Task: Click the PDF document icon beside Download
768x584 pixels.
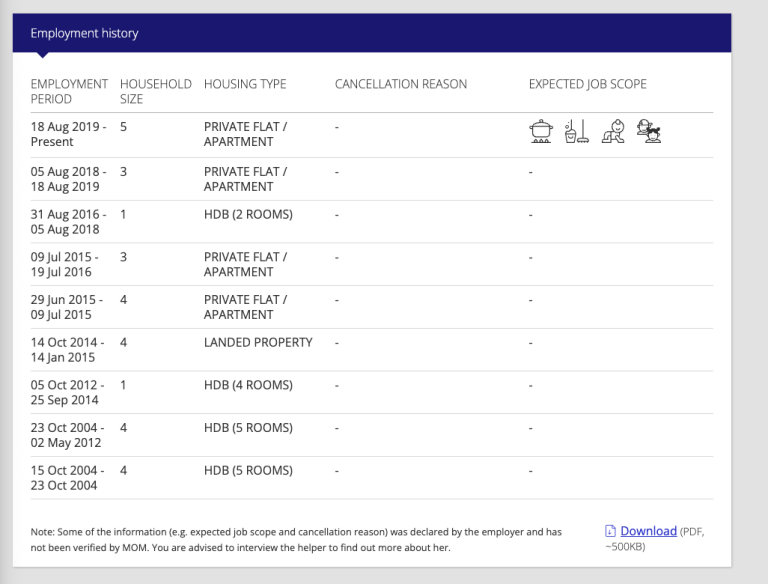Action: tap(610, 531)
